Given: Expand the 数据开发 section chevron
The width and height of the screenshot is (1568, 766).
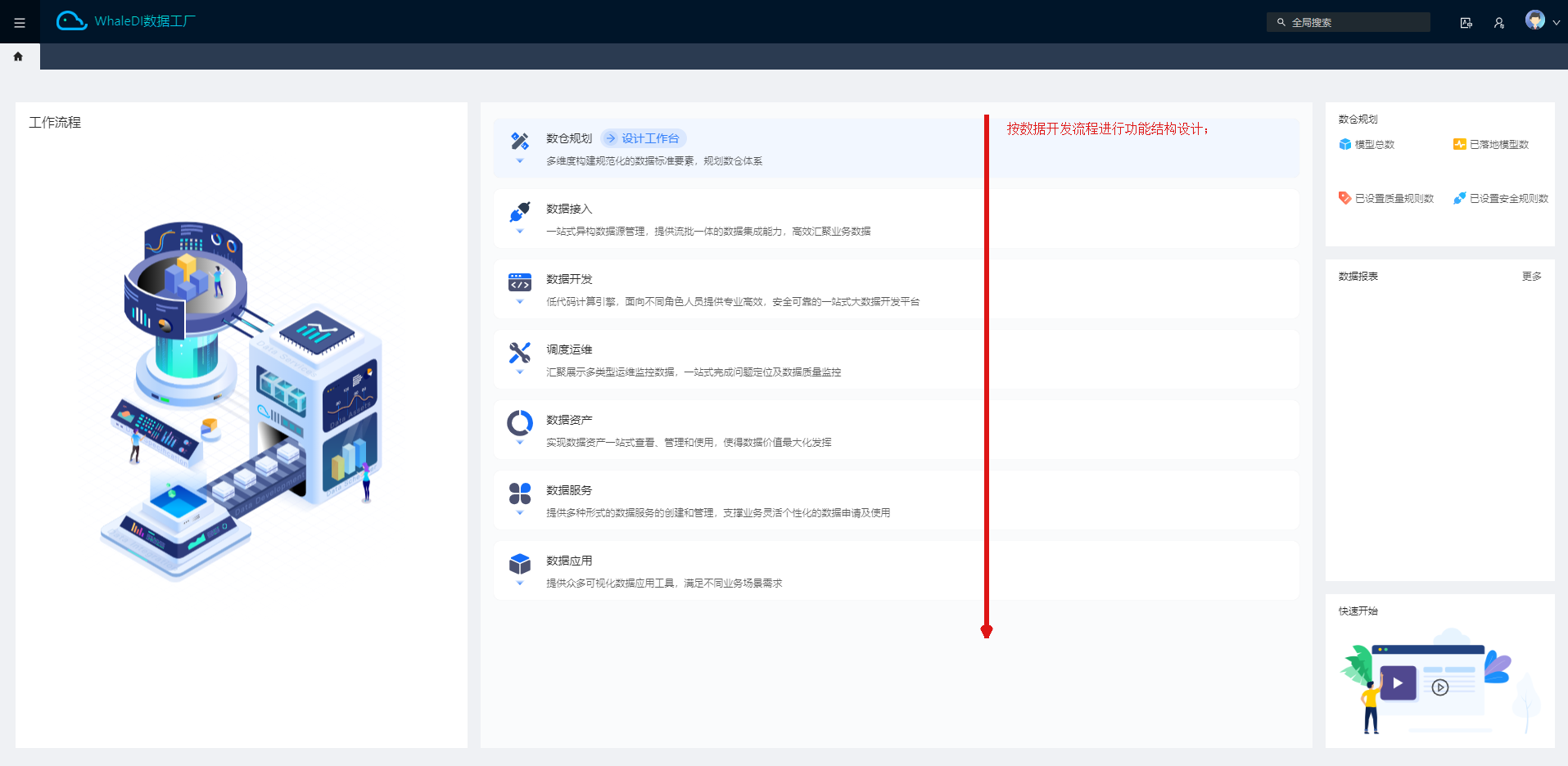Looking at the screenshot, I should coord(520,302).
